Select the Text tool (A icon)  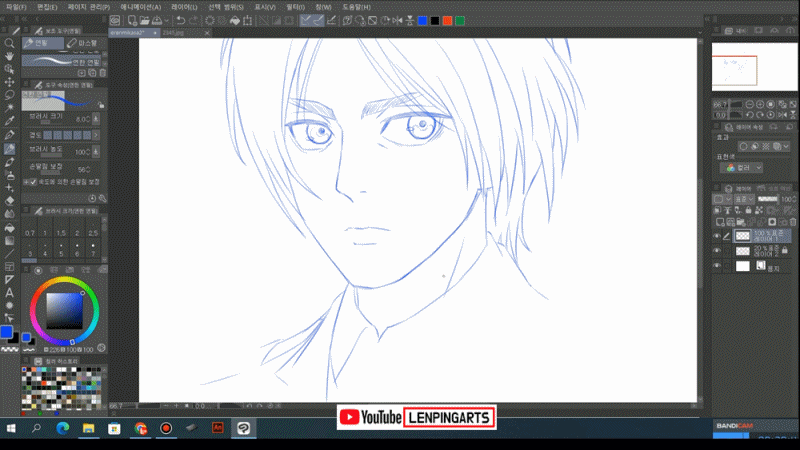coord(9,293)
